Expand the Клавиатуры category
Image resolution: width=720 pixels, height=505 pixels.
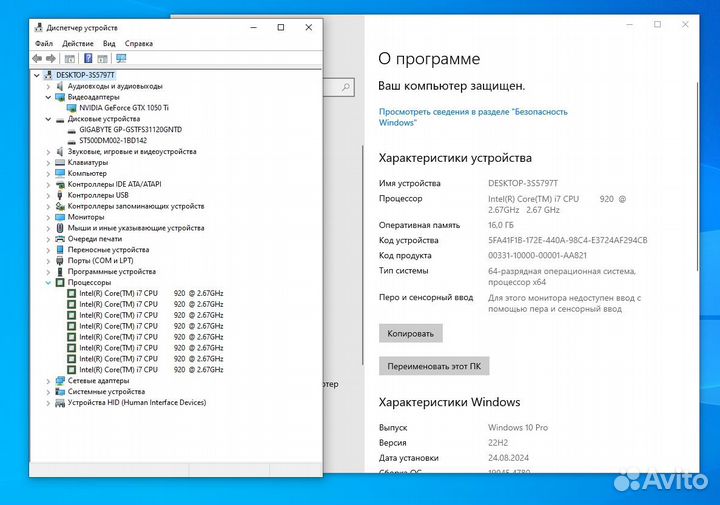[48, 163]
